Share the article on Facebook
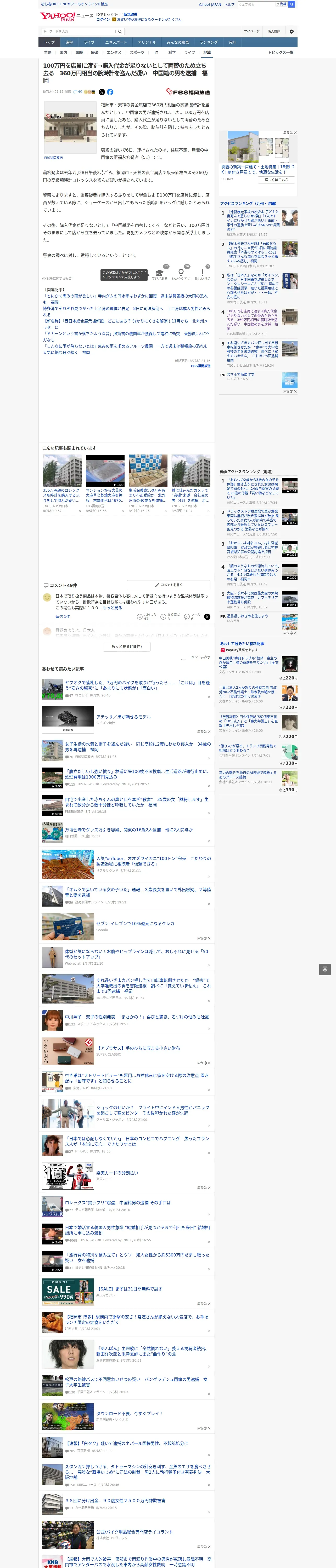Screen dimensions: 336x1568 click(110, 92)
